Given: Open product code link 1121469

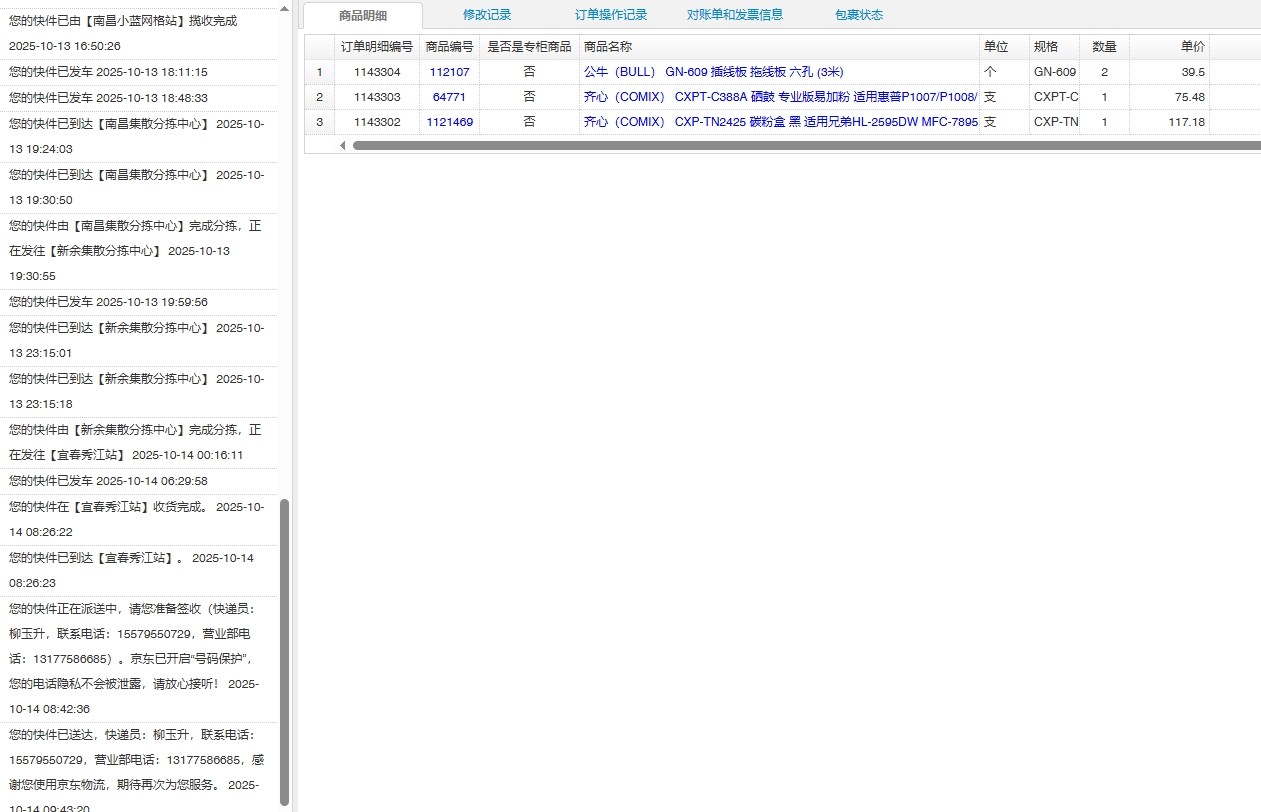Looking at the screenshot, I should [449, 122].
